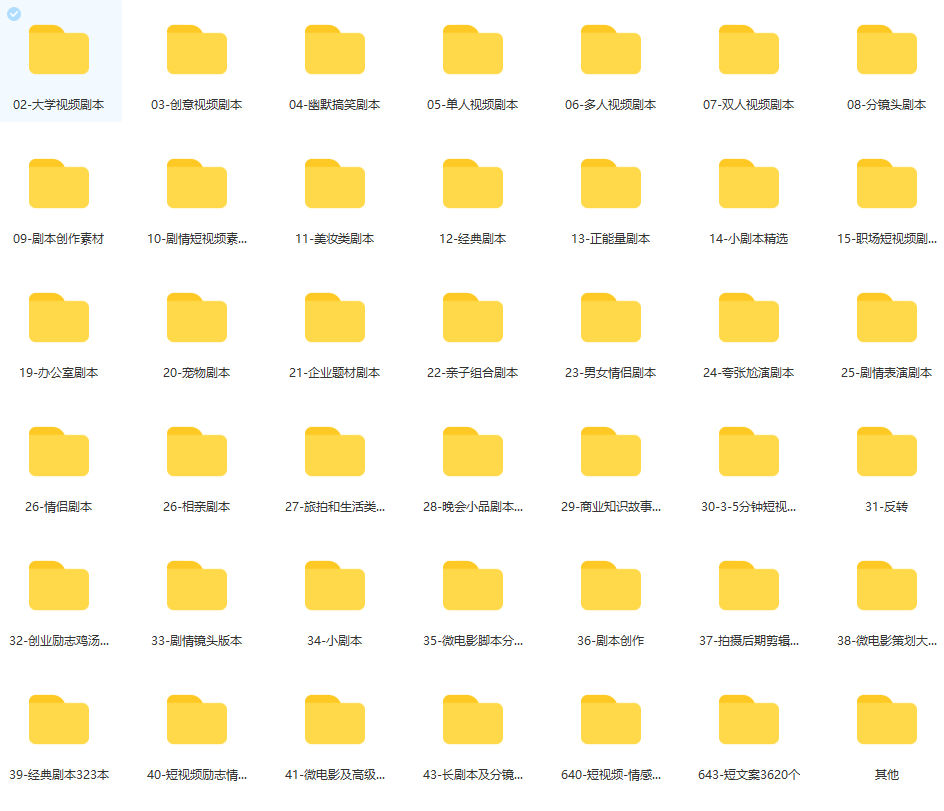The image size is (944, 811).
Task: Select the 34-小剧本 folder icon
Action: pyautogui.click(x=335, y=586)
